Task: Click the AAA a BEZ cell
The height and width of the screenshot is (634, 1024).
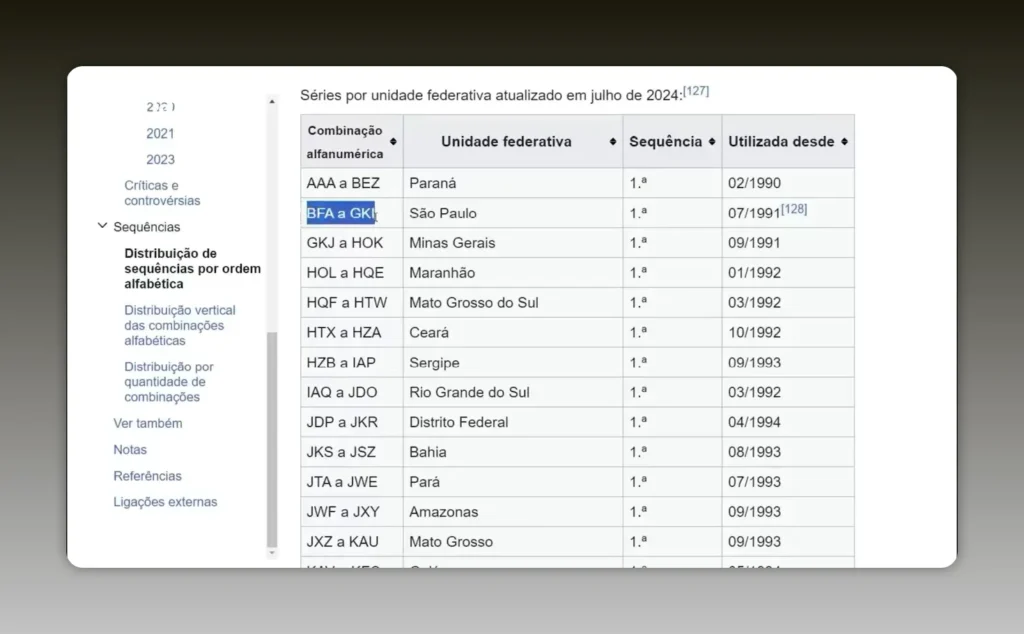Action: [352, 183]
